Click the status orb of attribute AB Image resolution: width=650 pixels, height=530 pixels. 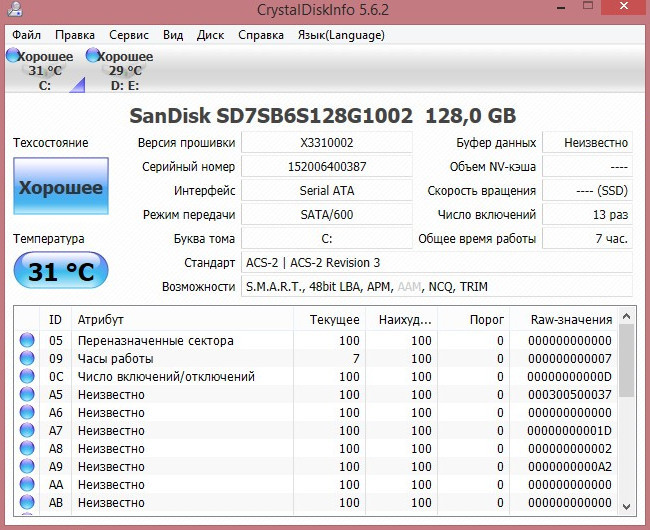pyautogui.click(x=27, y=502)
